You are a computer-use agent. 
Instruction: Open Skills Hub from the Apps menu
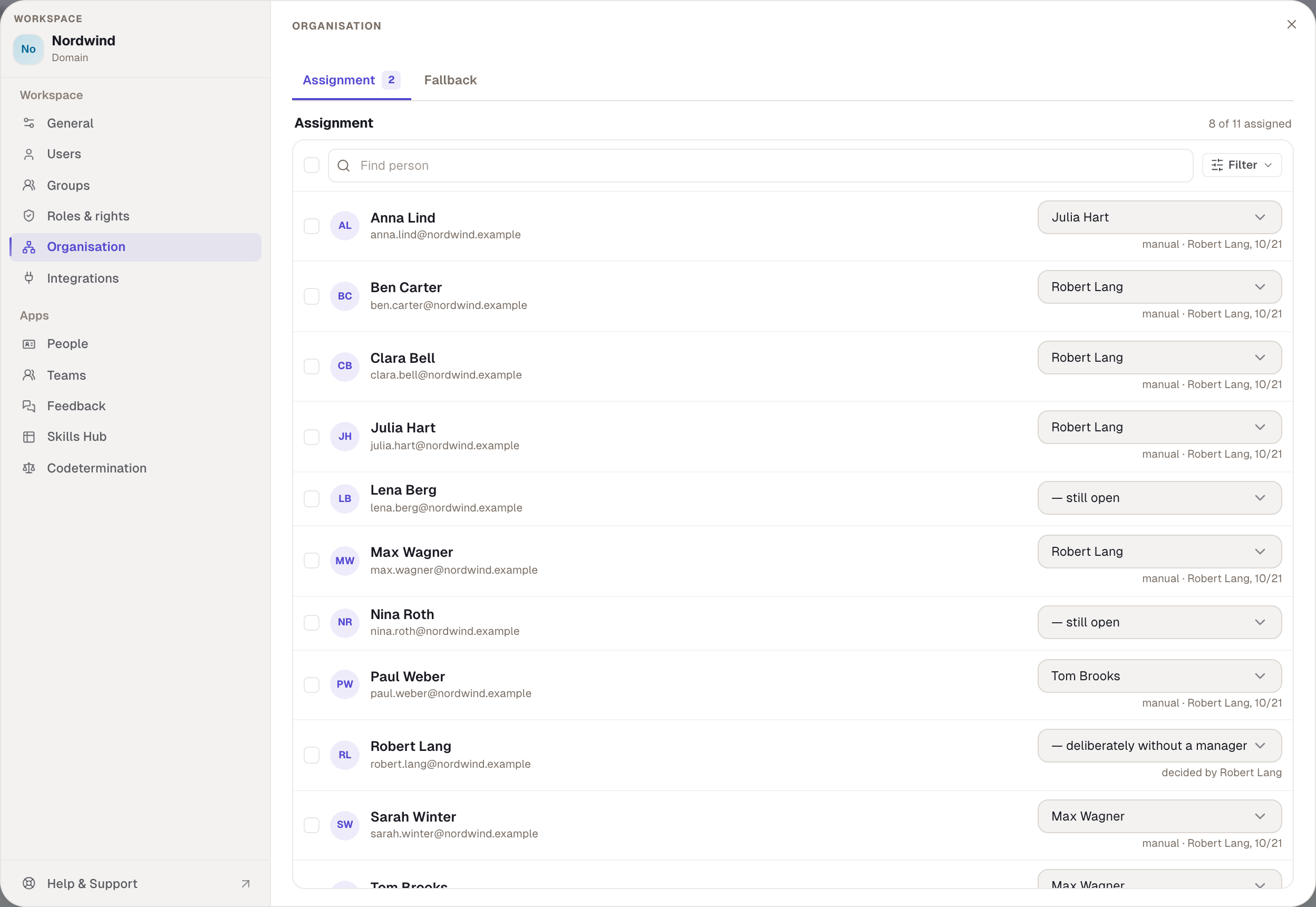click(x=136, y=437)
